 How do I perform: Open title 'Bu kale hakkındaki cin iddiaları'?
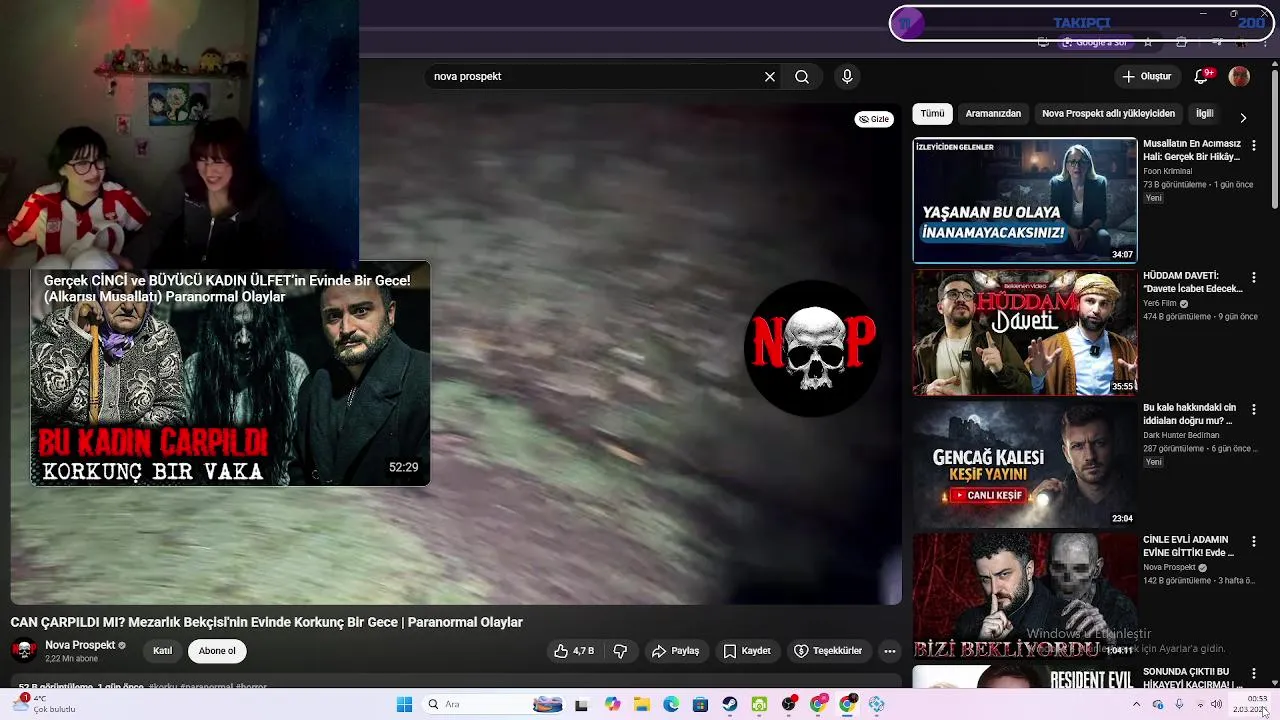1190,414
